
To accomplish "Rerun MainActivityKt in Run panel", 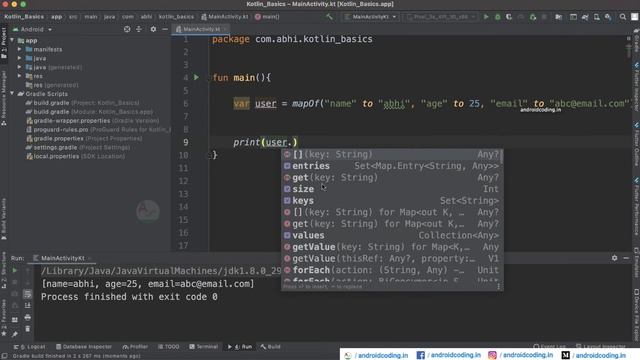I will tap(15, 270).
